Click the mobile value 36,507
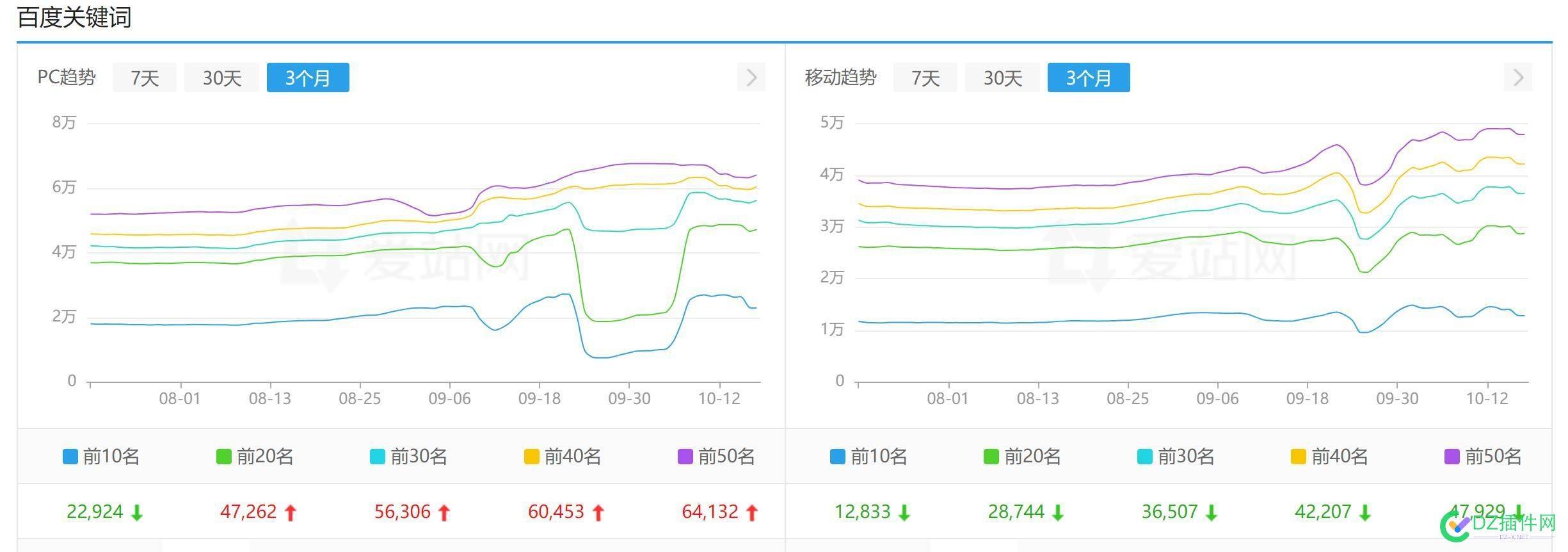Image resolution: width=1568 pixels, height=552 pixels. pyautogui.click(x=1169, y=512)
